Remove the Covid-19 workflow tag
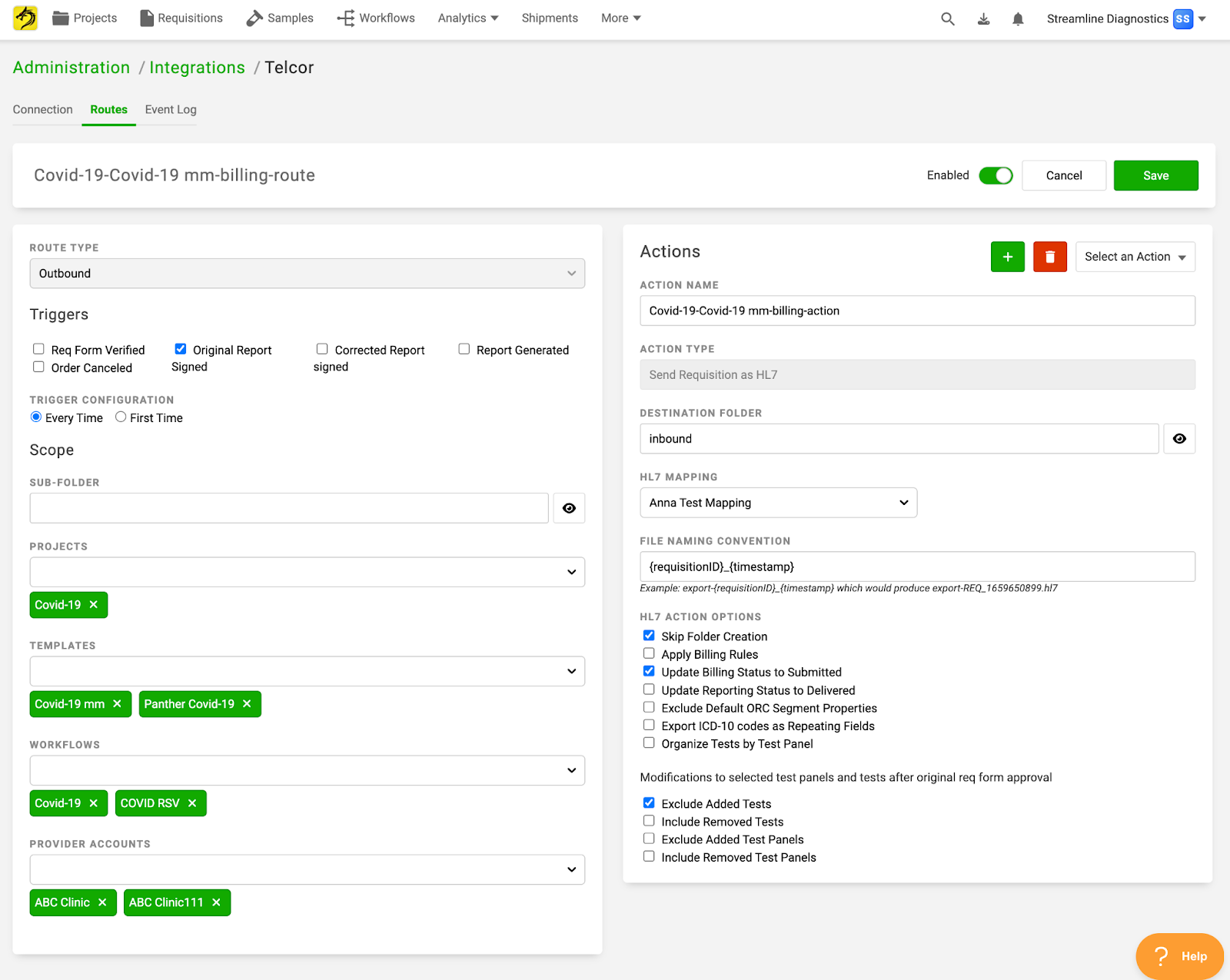Image resolution: width=1230 pixels, height=980 pixels. pos(94,803)
